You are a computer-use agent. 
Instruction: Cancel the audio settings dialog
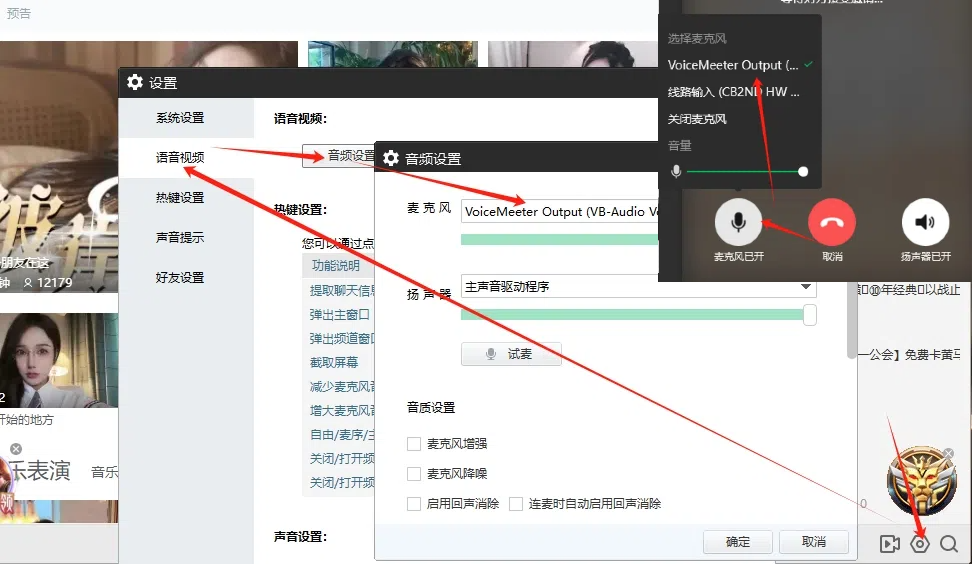click(813, 542)
